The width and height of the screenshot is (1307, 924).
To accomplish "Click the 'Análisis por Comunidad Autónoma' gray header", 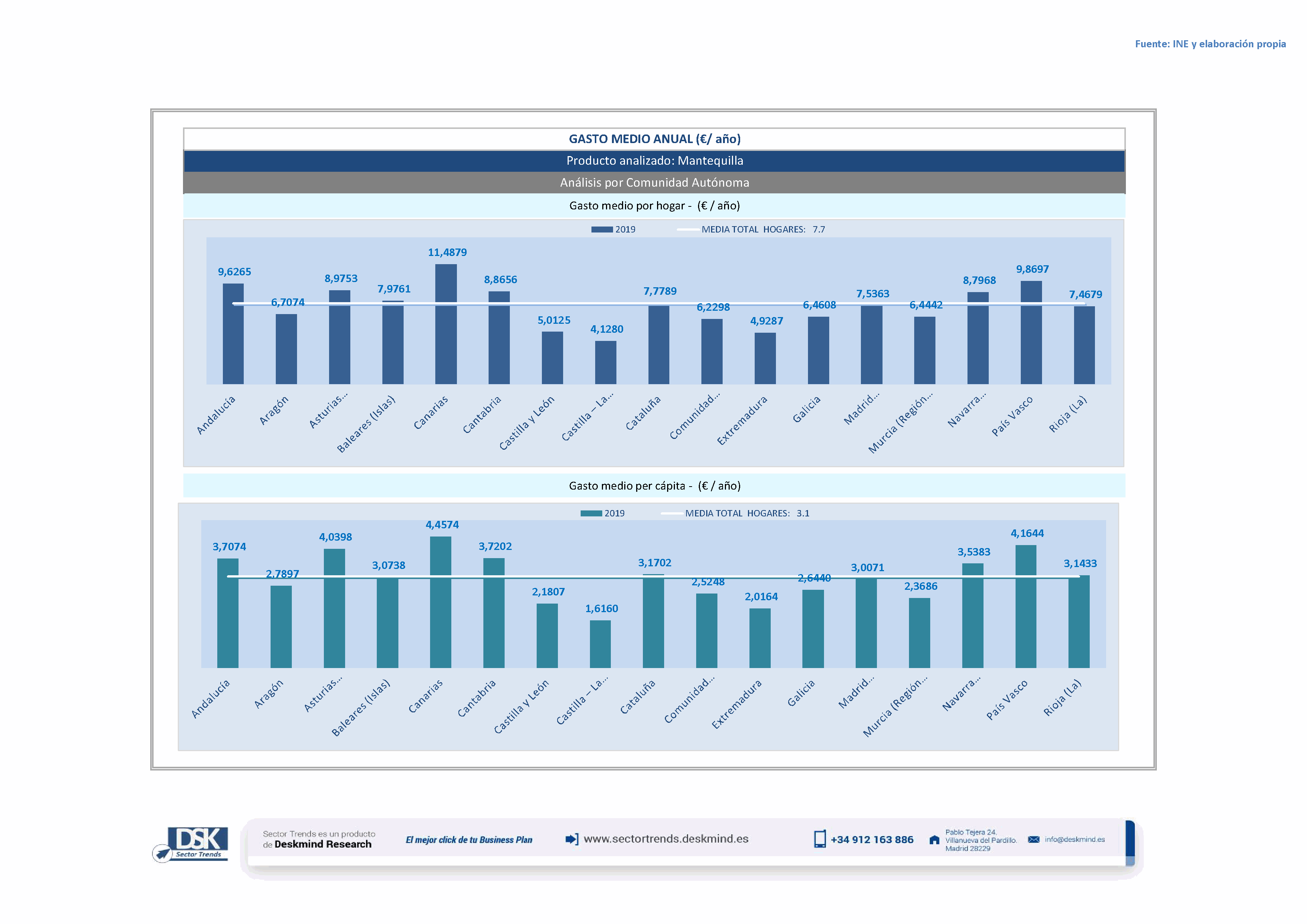I will (654, 183).
